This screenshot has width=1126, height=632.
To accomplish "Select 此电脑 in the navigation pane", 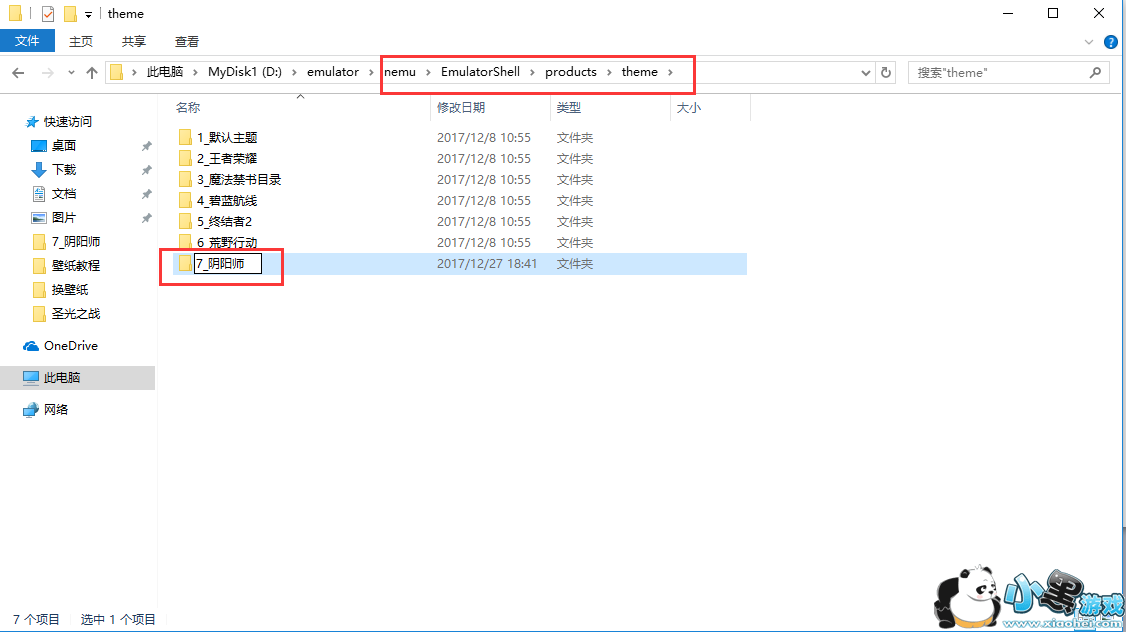I will click(x=78, y=378).
